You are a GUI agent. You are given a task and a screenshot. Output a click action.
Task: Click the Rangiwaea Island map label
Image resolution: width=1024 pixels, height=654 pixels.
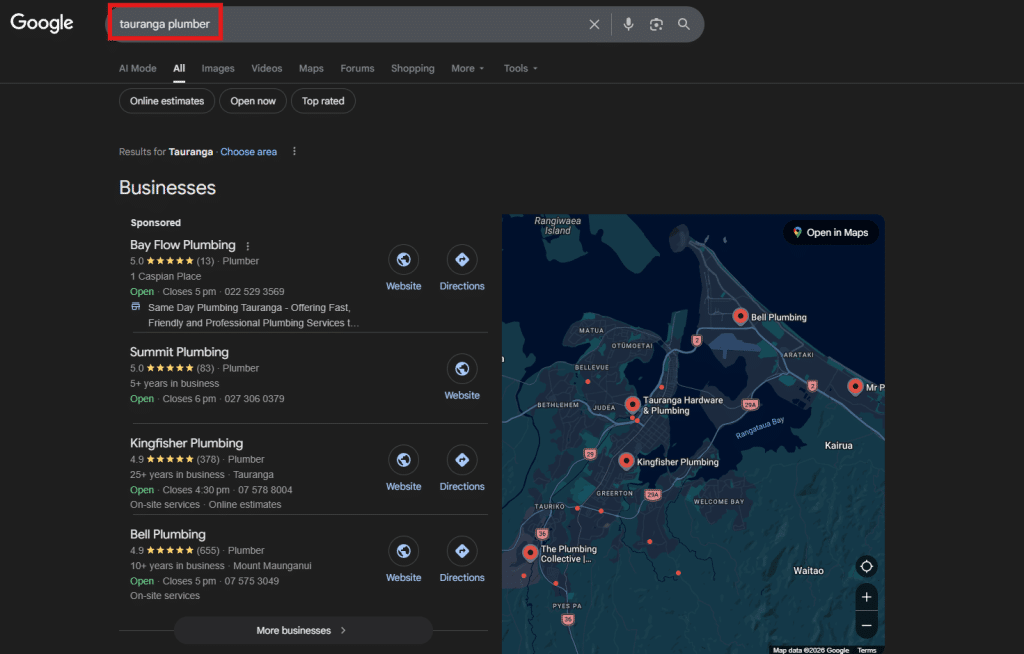[x=557, y=225]
